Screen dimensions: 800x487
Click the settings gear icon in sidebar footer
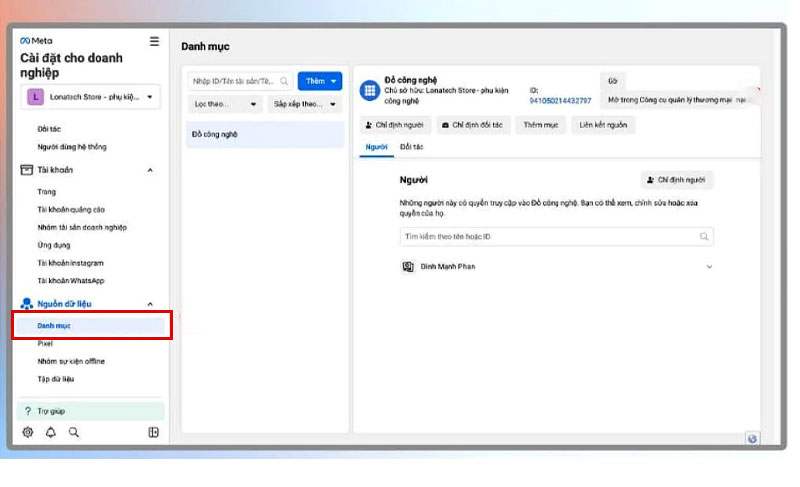coord(28,432)
